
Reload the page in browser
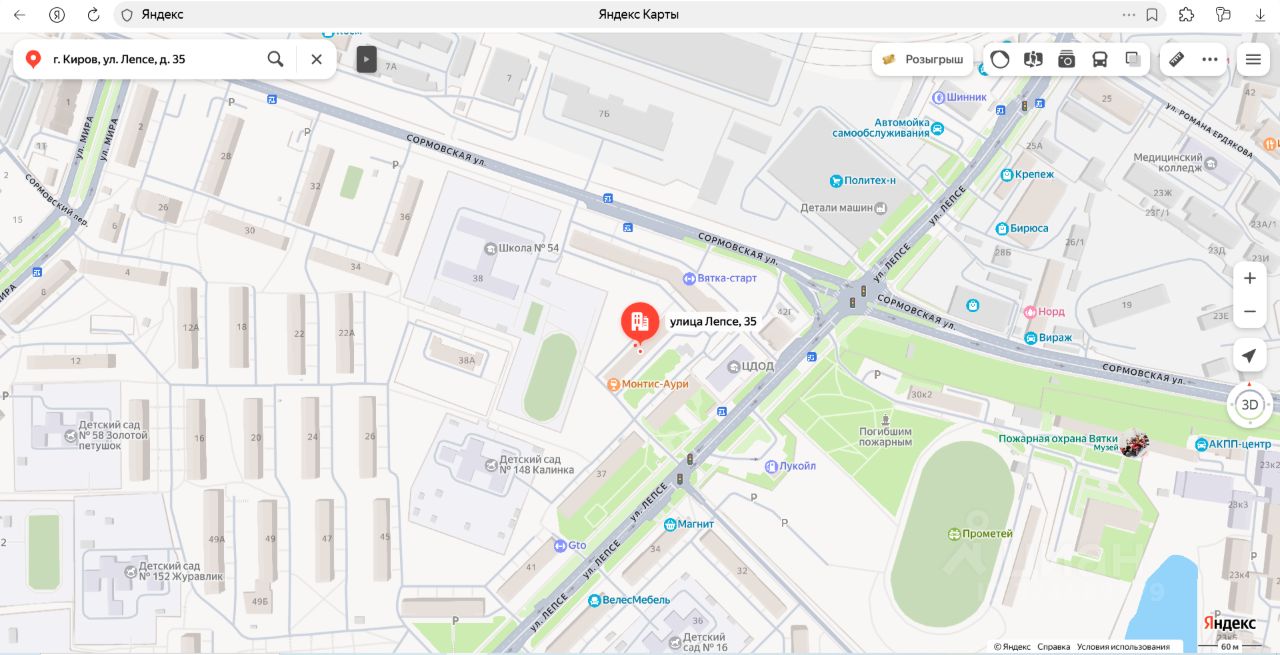(x=93, y=15)
